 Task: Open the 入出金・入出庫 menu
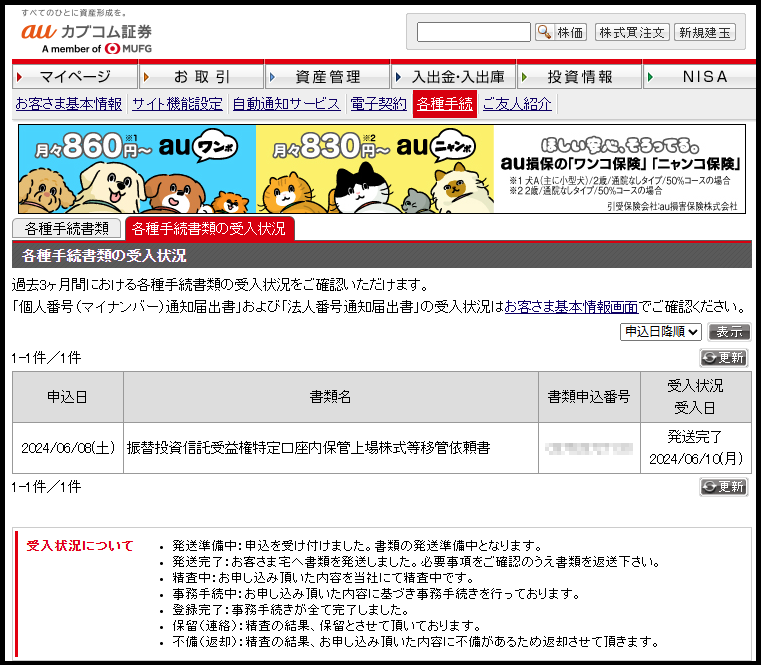click(x=454, y=77)
